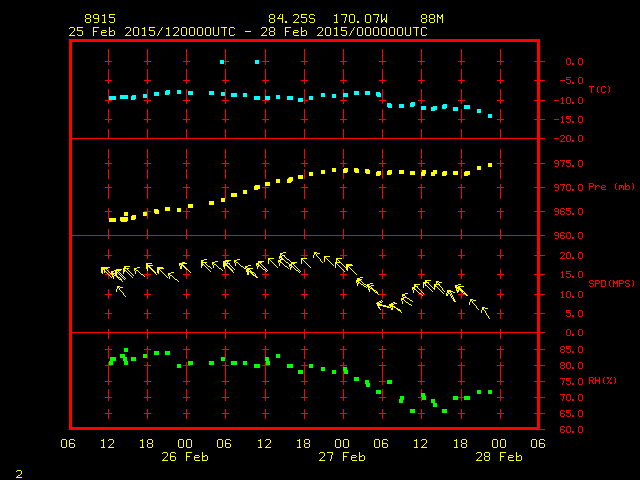The height and width of the screenshot is (480, 640).
Task: Click the 65.0 humidity tick label
Action: click(571, 413)
